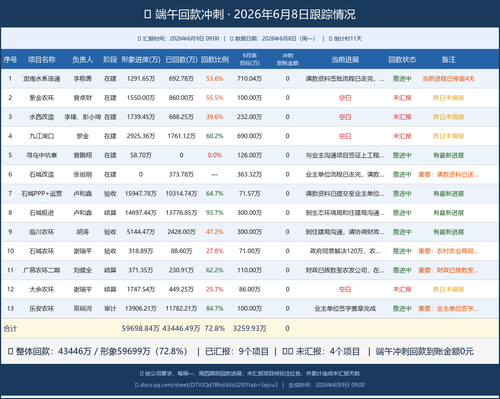Click the 710.04万 June target value
The image size is (500, 399).
coord(250,79)
